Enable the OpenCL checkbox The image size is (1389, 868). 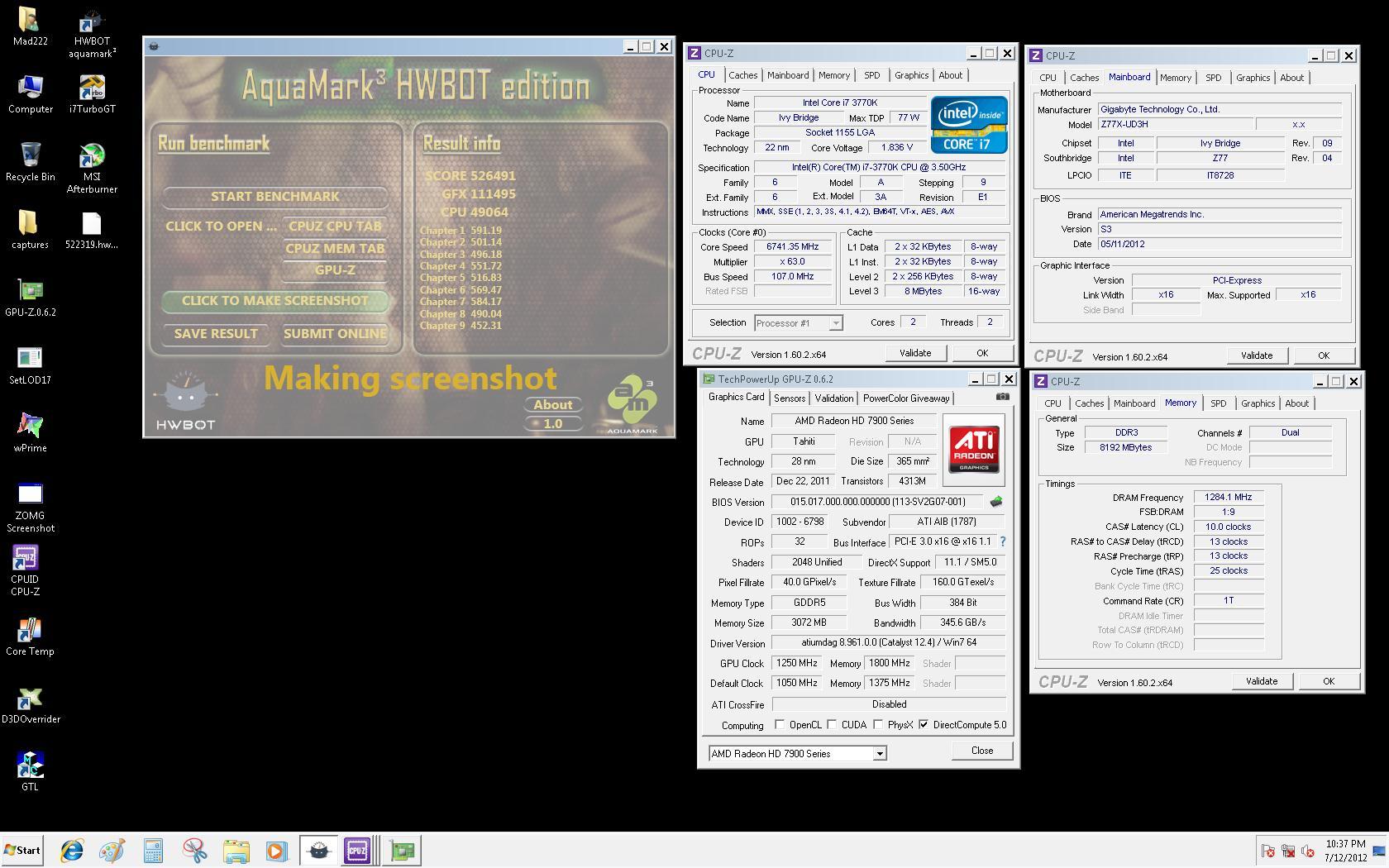pos(780,724)
